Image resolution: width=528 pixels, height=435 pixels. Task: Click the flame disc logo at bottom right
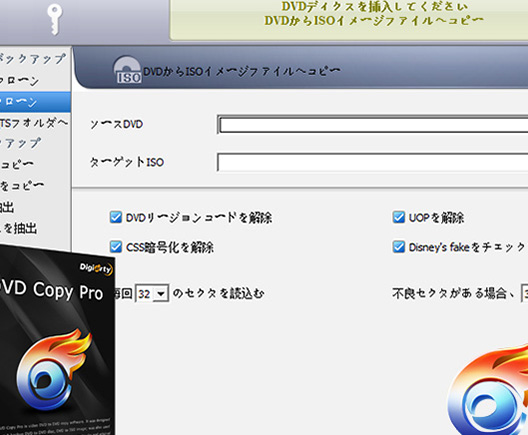point(488,391)
